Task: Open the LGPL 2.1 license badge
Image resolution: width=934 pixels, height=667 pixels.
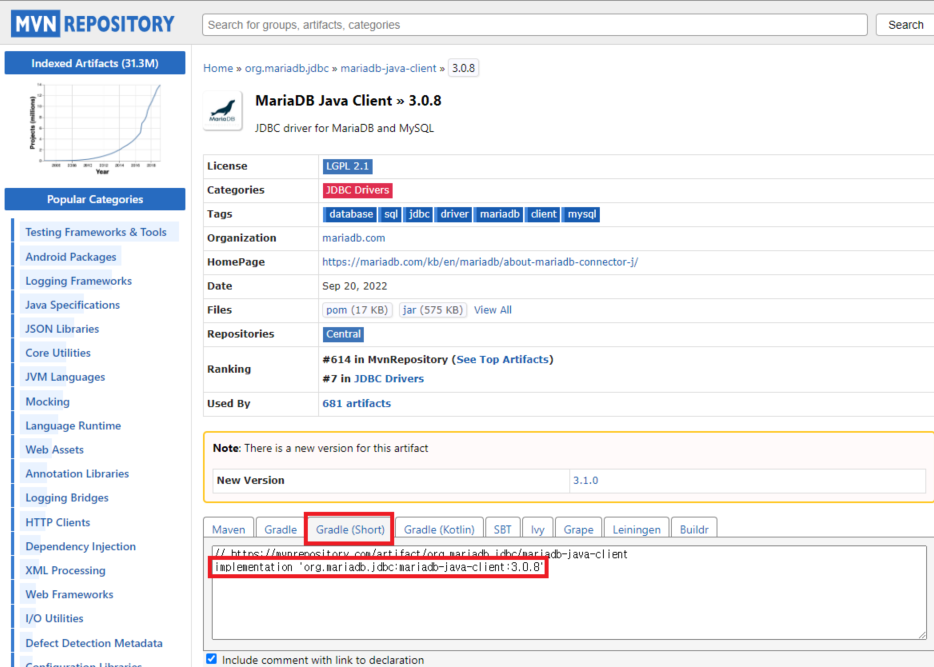Action: [347, 166]
